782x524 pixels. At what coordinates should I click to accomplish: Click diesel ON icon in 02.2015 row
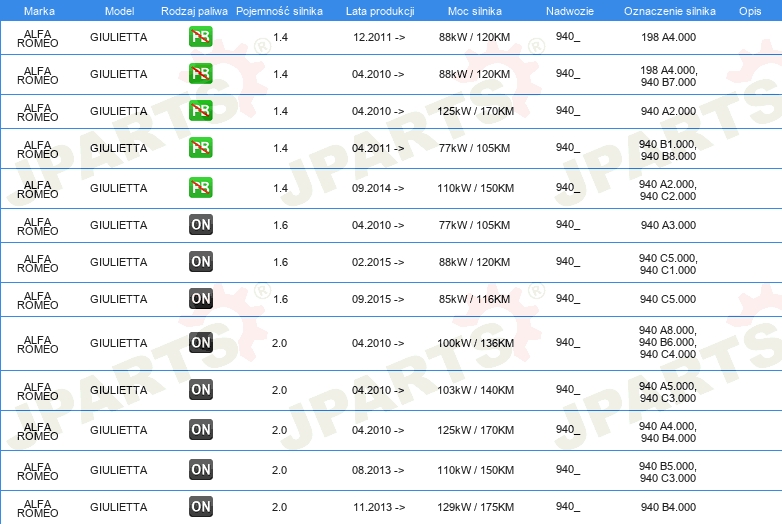coord(200,262)
